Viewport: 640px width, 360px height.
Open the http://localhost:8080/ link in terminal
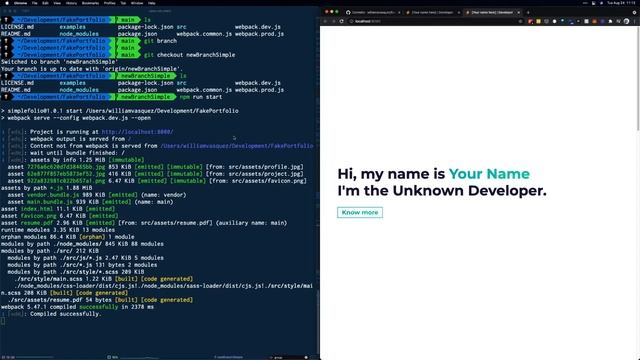pyautogui.click(x=137, y=132)
